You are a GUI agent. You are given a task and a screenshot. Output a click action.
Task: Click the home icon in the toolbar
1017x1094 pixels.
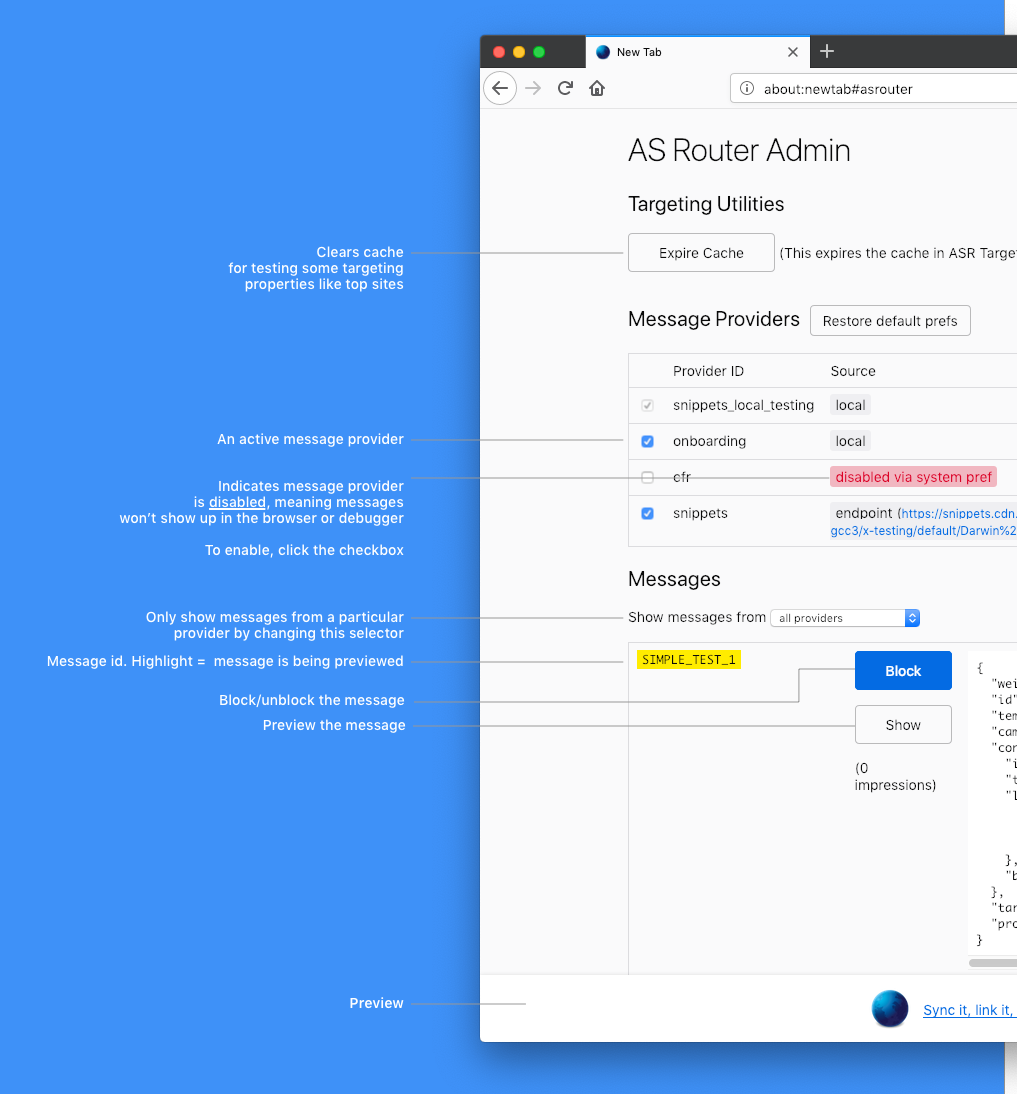[597, 88]
